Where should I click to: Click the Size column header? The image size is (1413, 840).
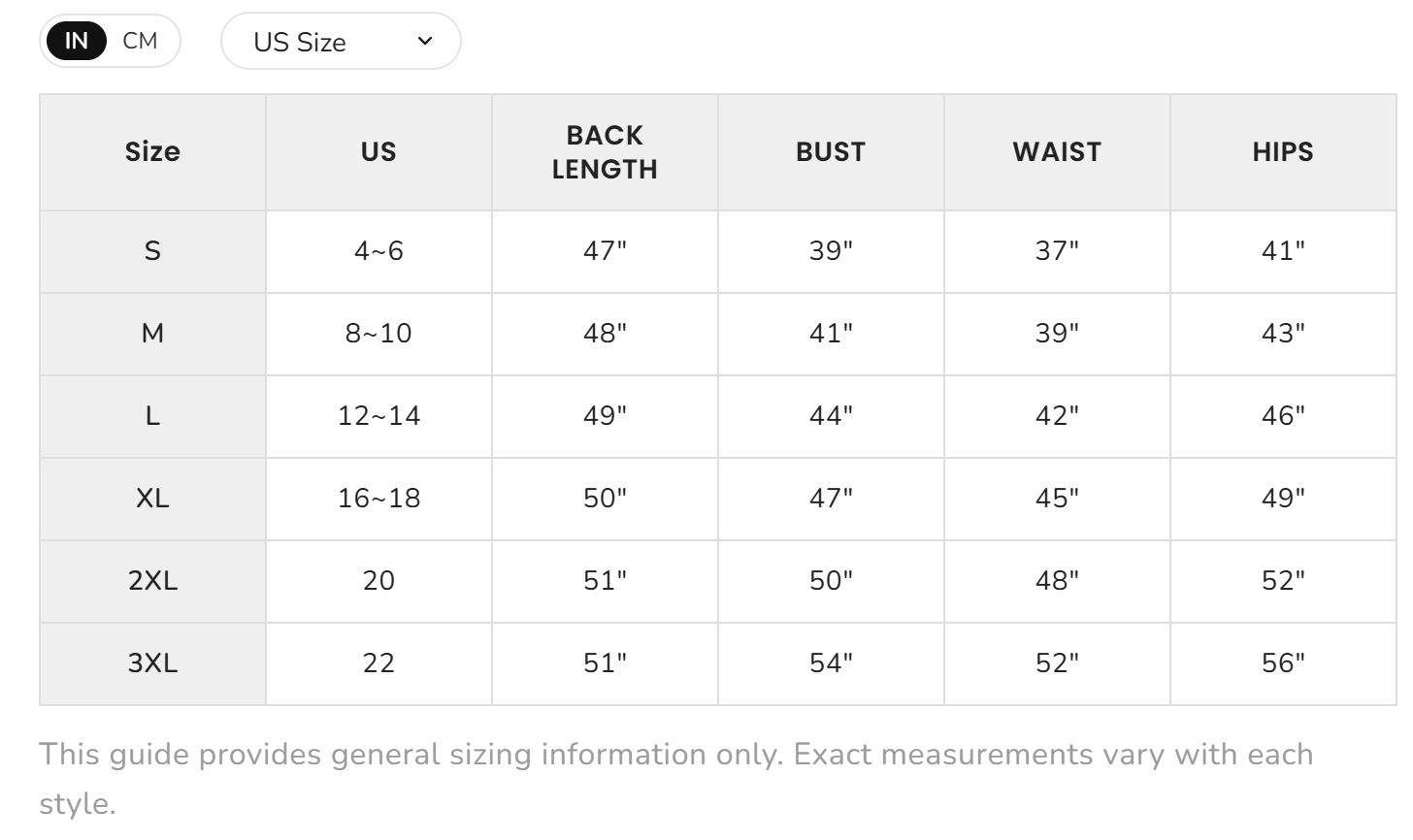click(x=152, y=151)
